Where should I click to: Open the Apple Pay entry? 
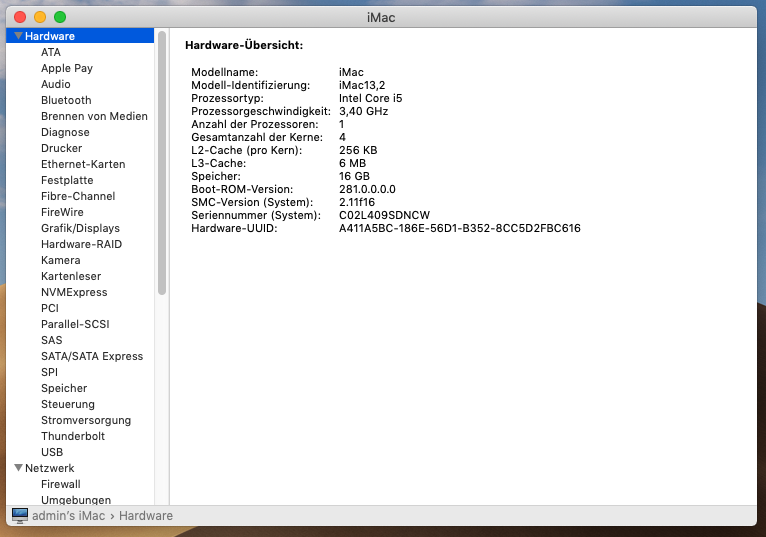point(67,68)
